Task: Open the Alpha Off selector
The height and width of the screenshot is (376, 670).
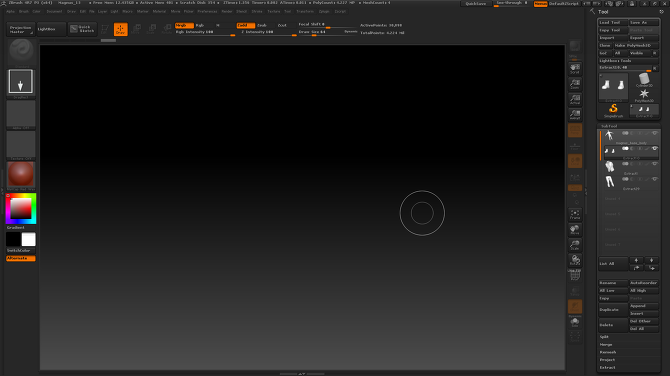Action: [x=21, y=115]
